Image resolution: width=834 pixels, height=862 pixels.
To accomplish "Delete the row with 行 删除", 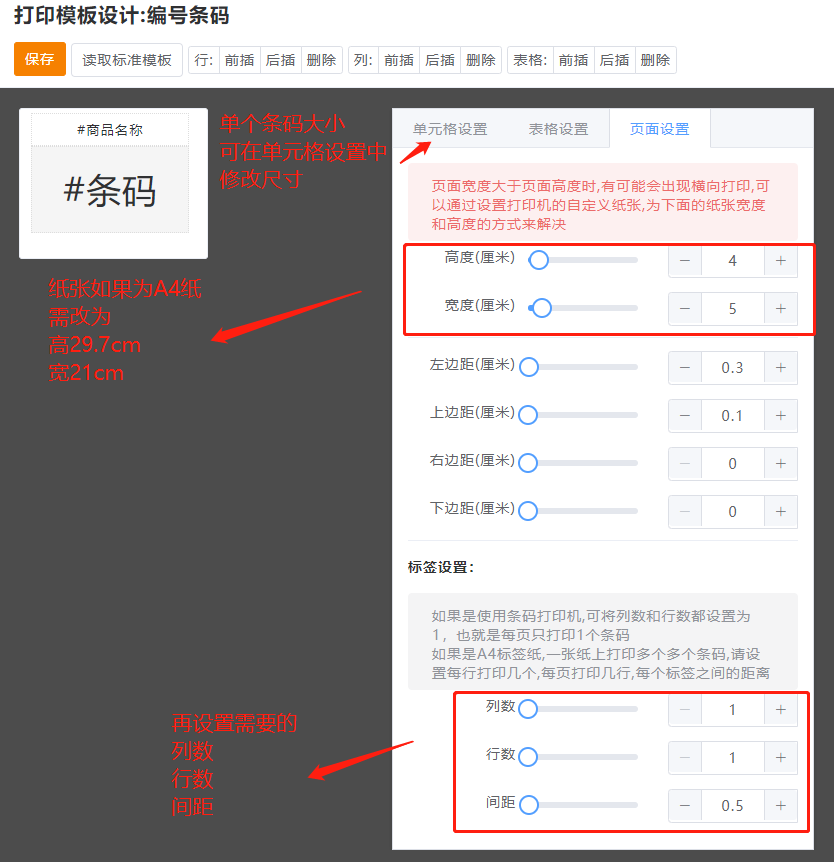I will pos(321,60).
